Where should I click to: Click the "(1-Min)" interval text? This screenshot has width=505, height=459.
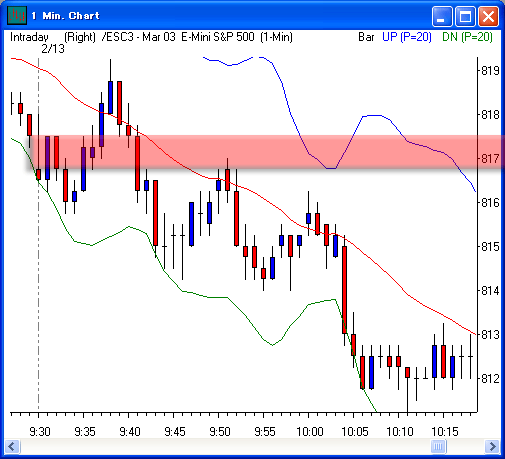[276, 37]
